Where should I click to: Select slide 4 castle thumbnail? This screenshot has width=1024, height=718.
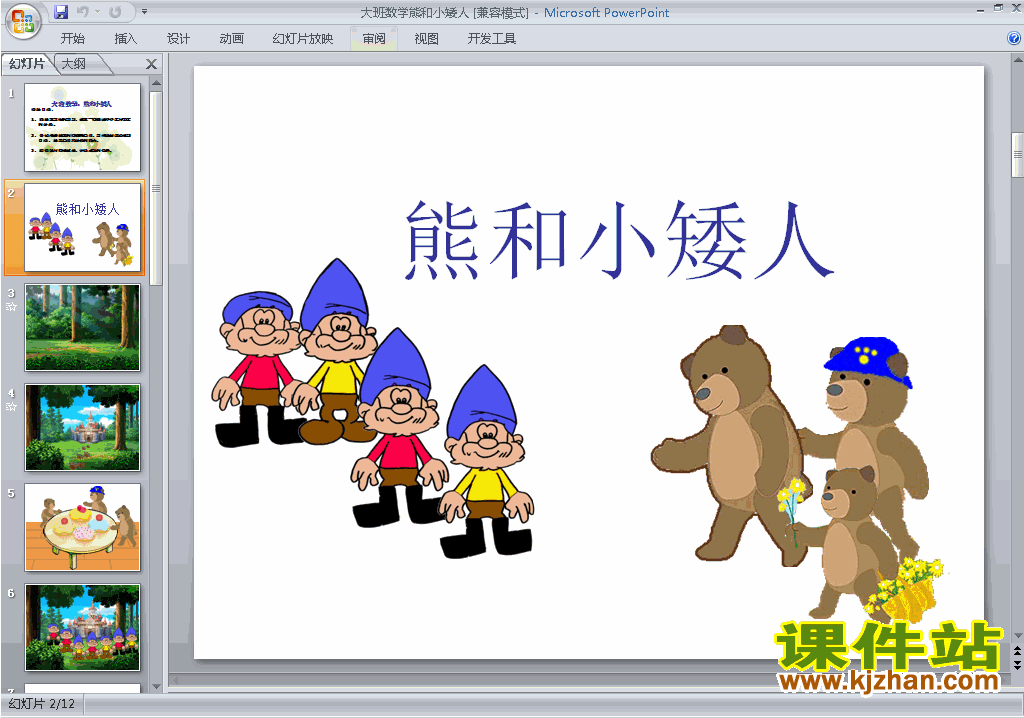pos(82,427)
